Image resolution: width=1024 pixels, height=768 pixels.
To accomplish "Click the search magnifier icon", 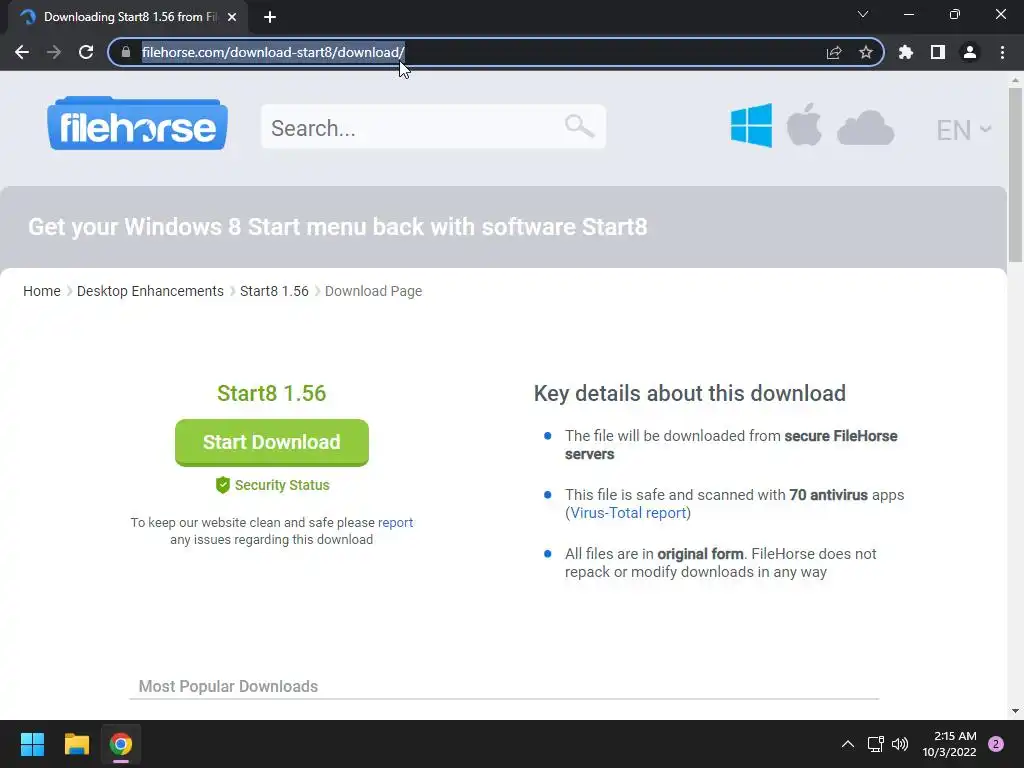I will [x=579, y=125].
